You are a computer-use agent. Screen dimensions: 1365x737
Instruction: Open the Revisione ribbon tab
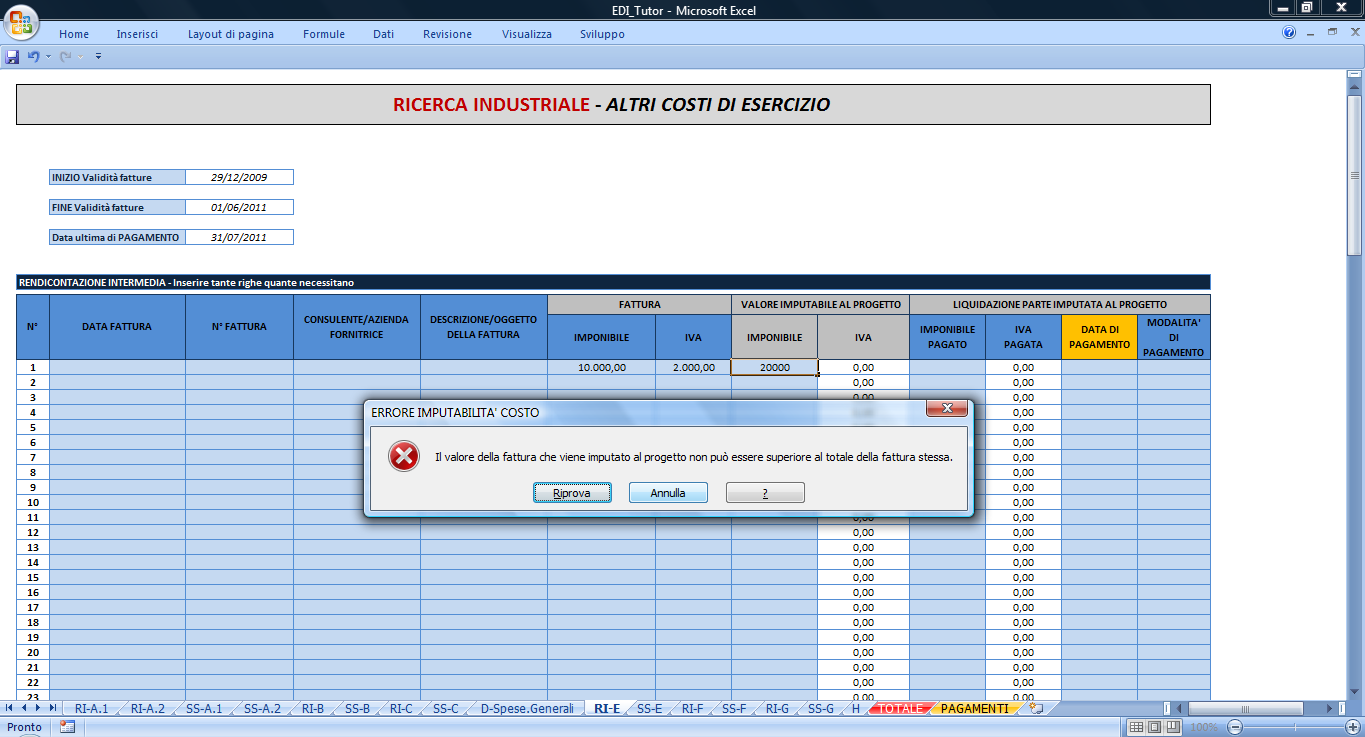tap(447, 34)
